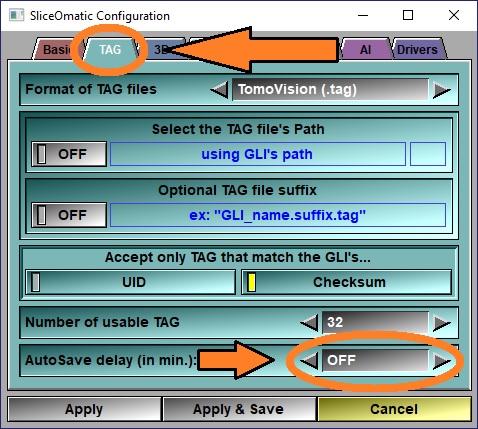Decrease the Number of usable TAG
The width and height of the screenshot is (478, 429).
(309, 323)
